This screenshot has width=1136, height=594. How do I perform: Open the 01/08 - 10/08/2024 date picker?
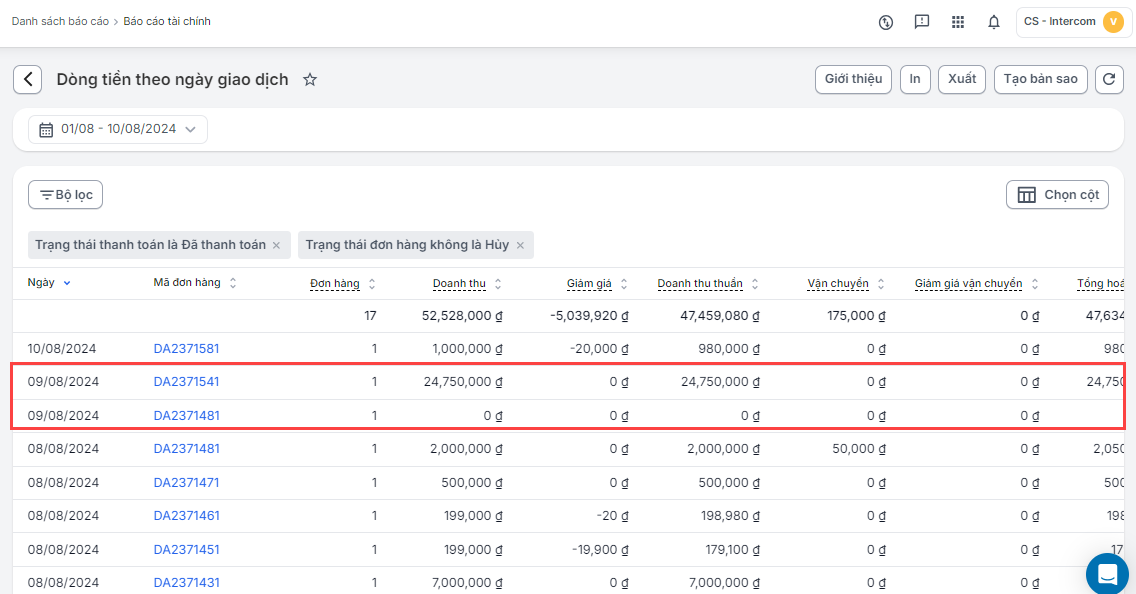[x=118, y=129]
